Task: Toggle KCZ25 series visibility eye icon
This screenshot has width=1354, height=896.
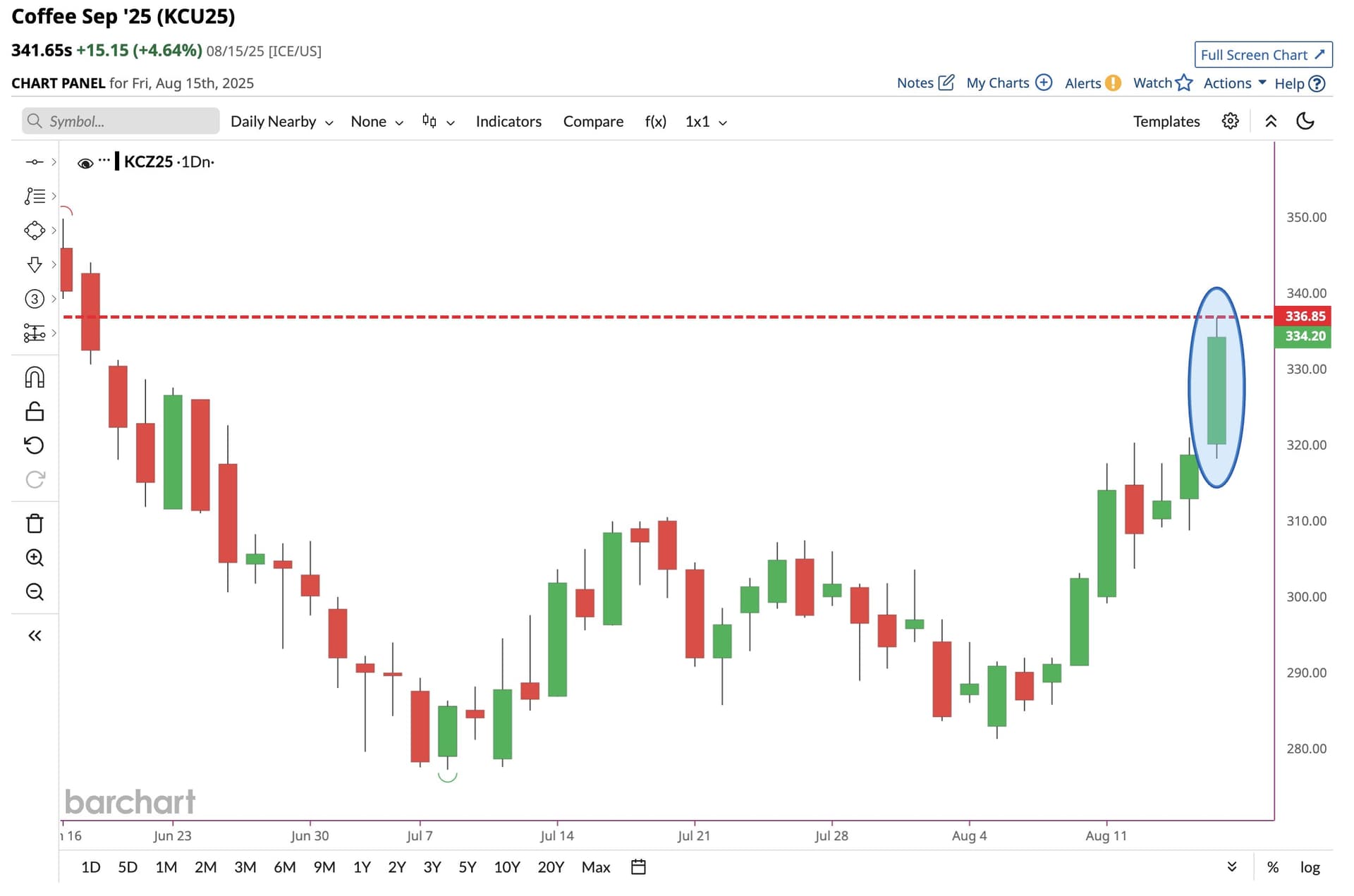Action: coord(85,163)
